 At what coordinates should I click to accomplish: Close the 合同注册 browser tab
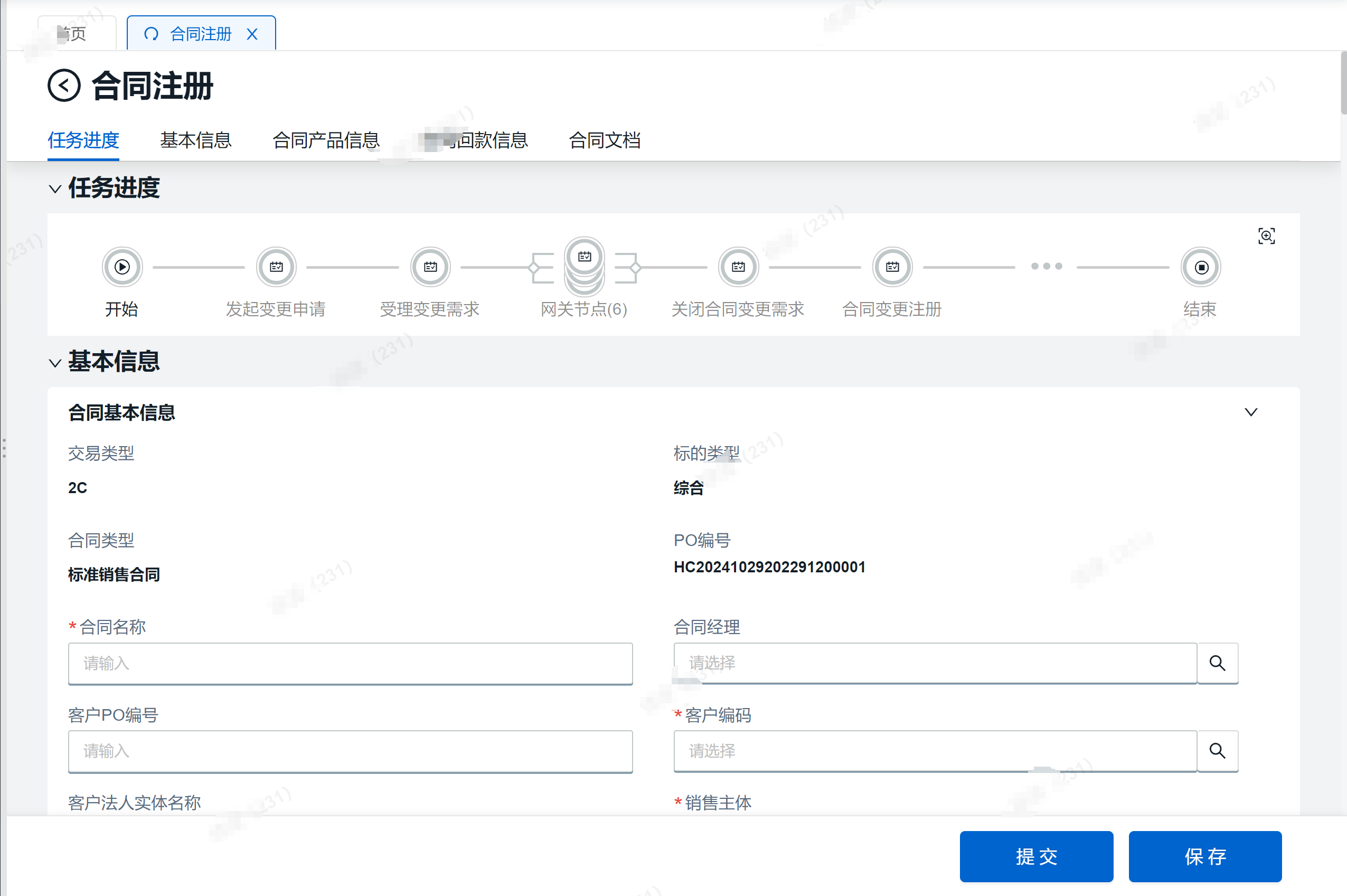point(252,34)
